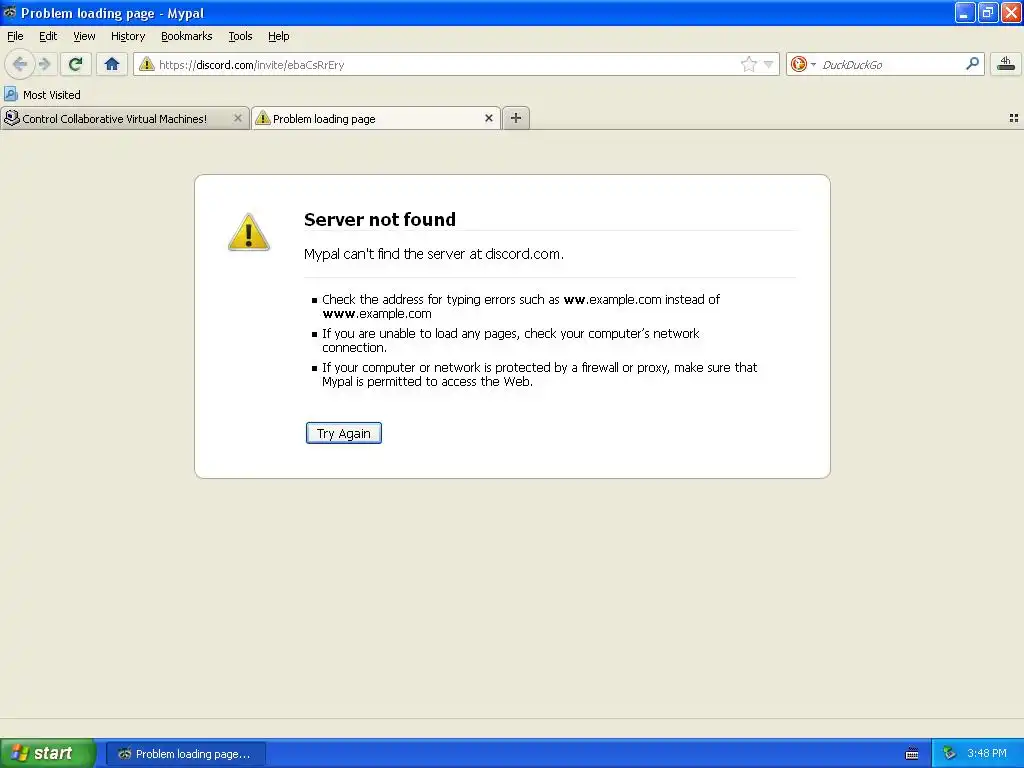Image resolution: width=1024 pixels, height=768 pixels.
Task: Minimize the Mypal window
Action: [x=965, y=12]
